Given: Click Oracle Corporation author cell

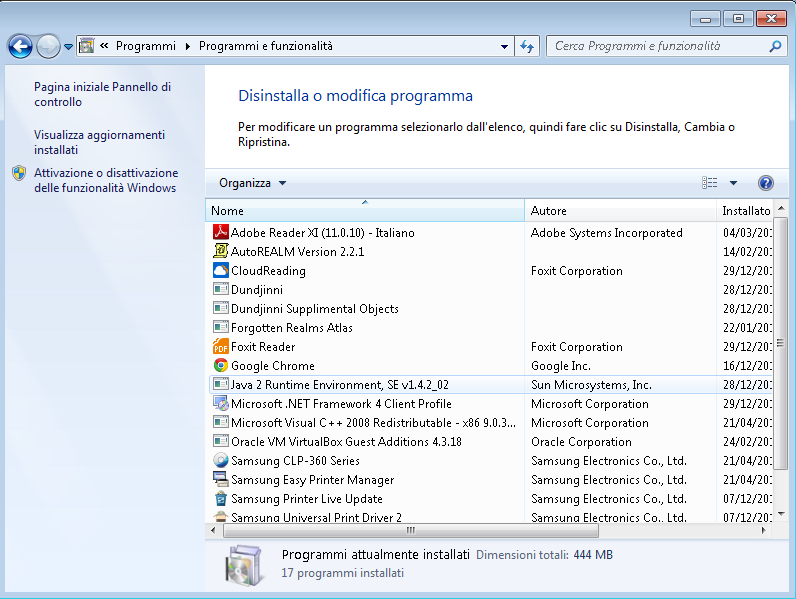Looking at the screenshot, I should [581, 442].
